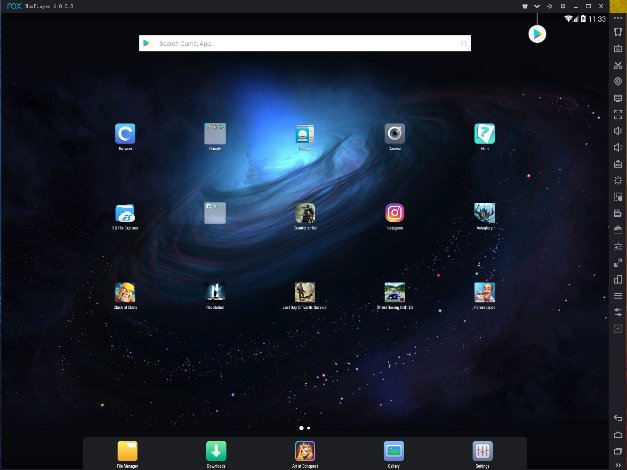Screen dimensions: 627x470
Task: Open Google Play Store shortcut icon
Action: point(537,34)
